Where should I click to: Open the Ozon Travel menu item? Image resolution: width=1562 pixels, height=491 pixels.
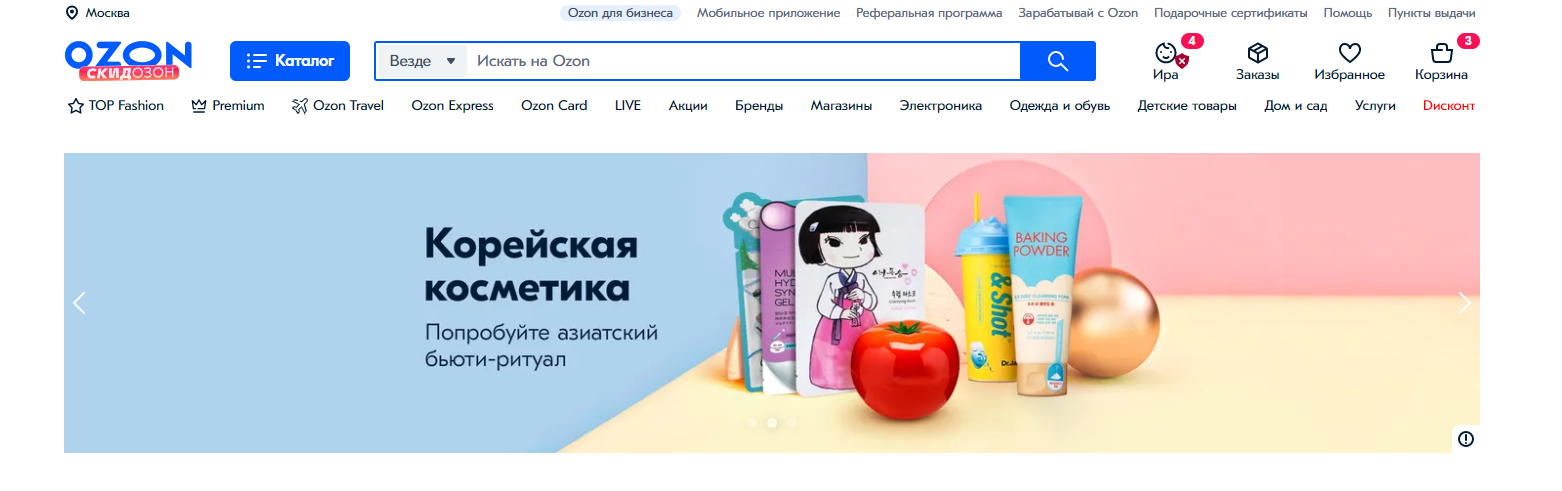[338, 105]
